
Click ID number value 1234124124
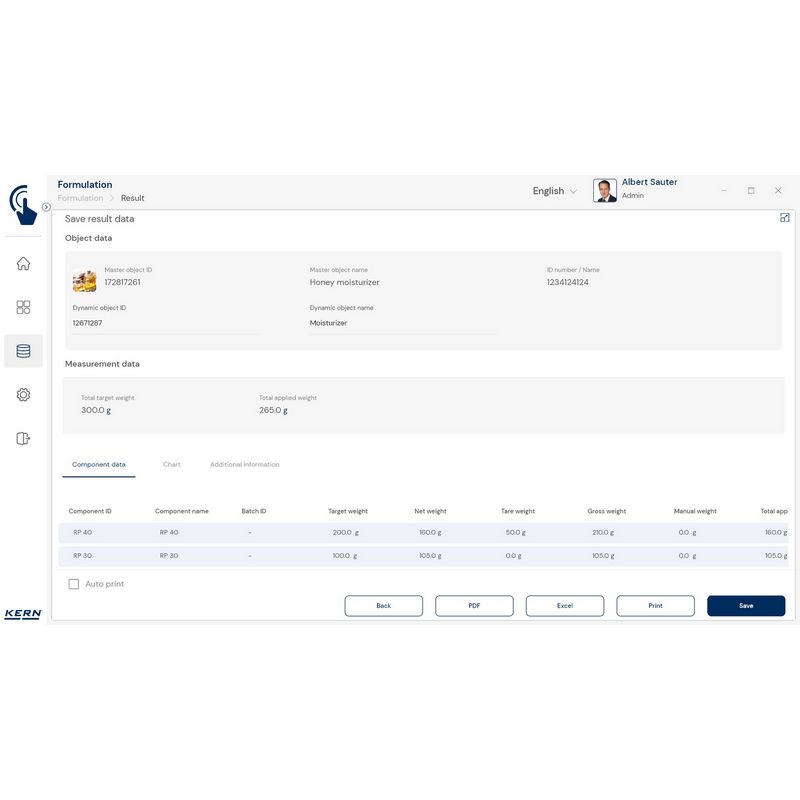(x=567, y=282)
